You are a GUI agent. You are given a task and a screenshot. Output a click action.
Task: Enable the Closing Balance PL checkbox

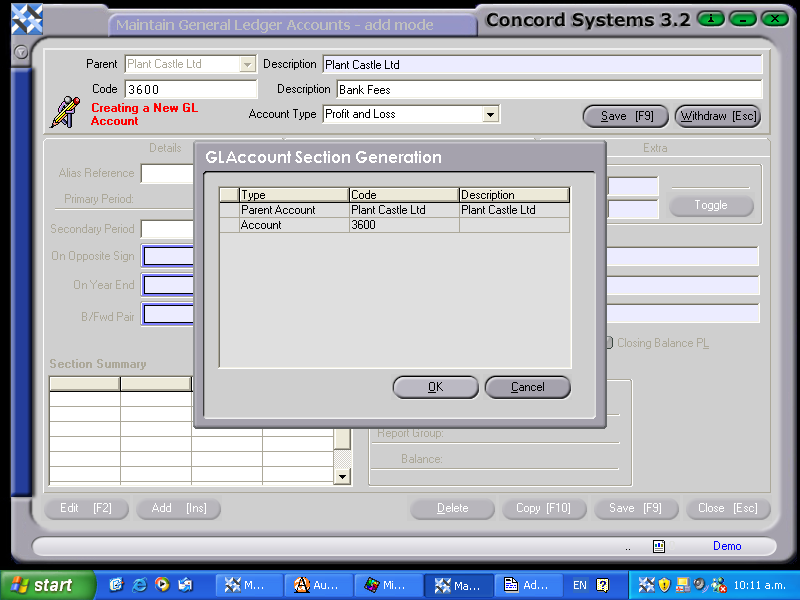click(x=608, y=343)
